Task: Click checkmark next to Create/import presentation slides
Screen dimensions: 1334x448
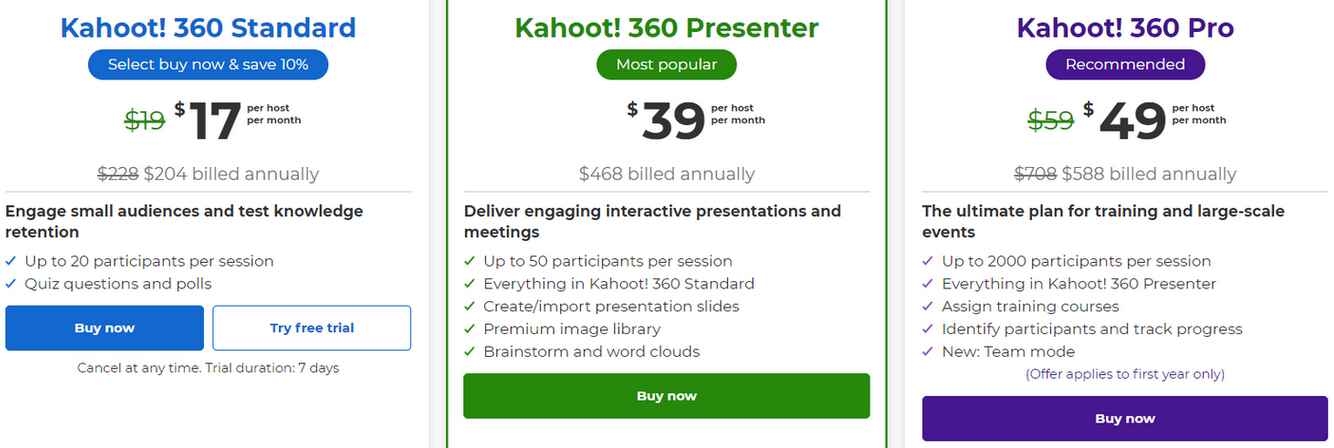Action: click(469, 306)
